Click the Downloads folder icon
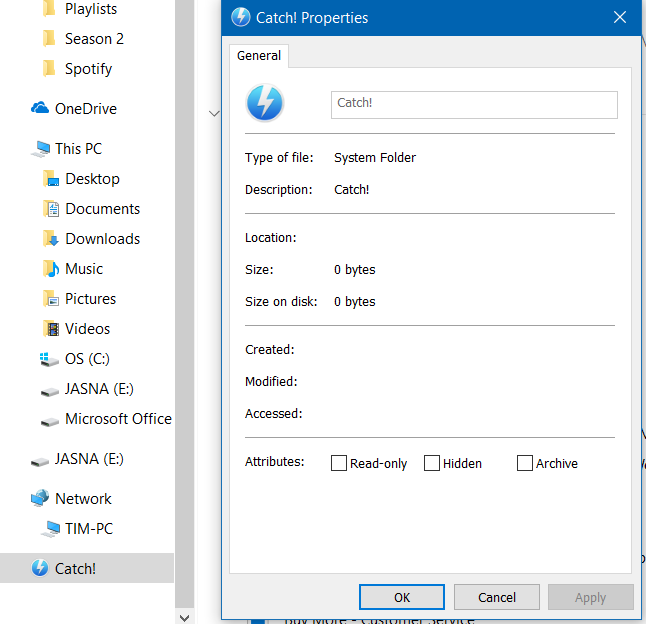The image size is (646, 624). 51,239
